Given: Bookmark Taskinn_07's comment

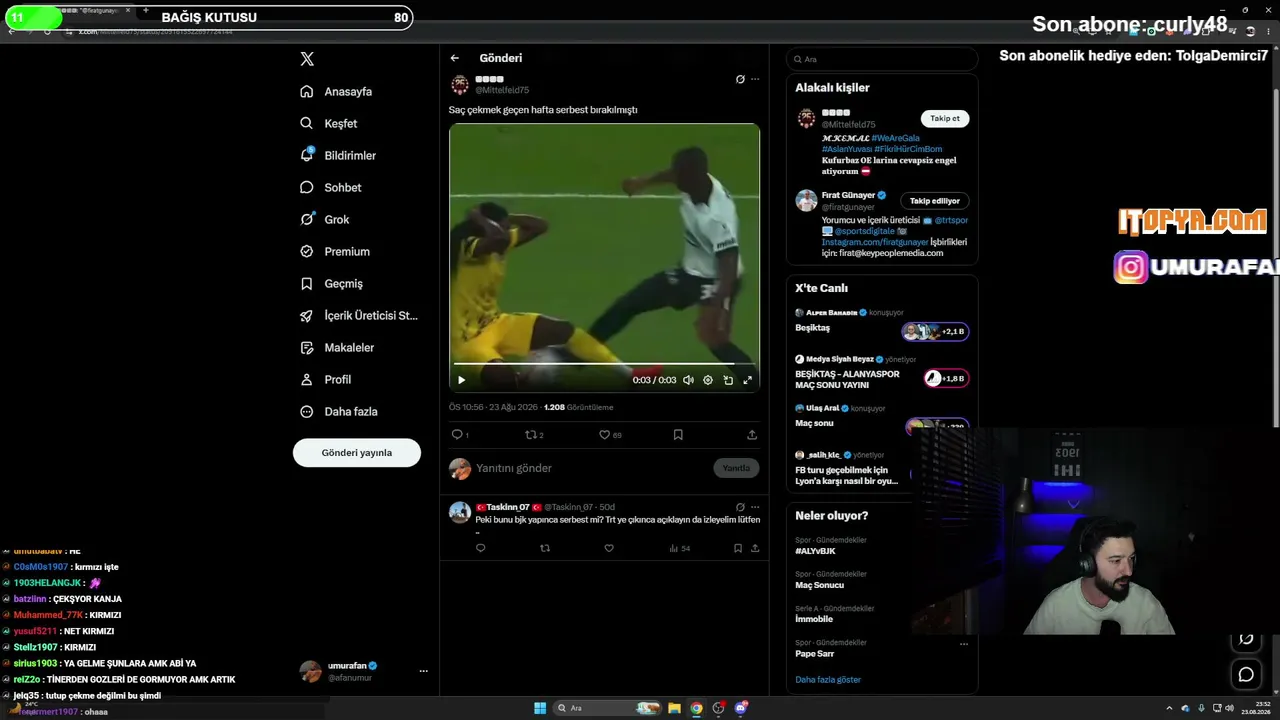Looking at the screenshot, I should tap(738, 548).
